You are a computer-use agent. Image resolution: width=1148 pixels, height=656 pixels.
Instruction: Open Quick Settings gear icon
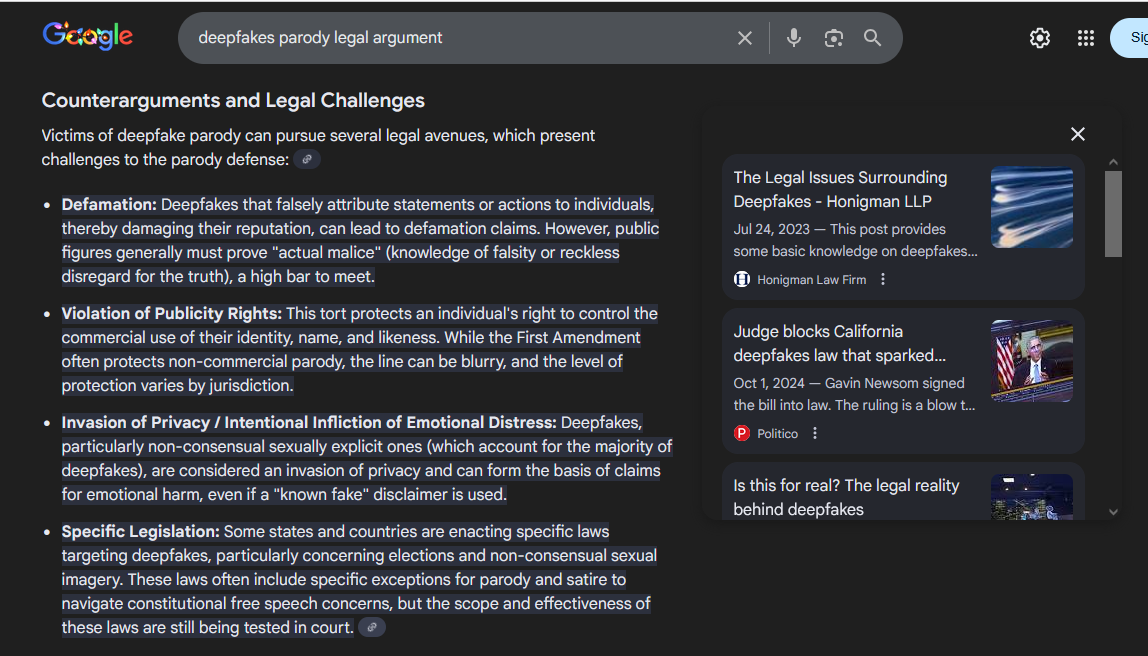(1040, 38)
